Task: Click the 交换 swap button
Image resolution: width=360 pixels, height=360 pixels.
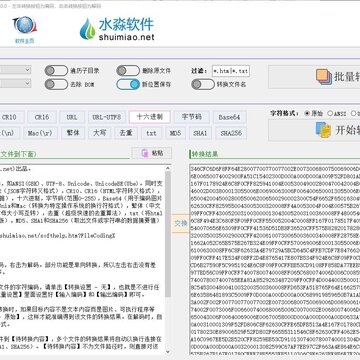Action: pyautogui.click(x=180, y=223)
